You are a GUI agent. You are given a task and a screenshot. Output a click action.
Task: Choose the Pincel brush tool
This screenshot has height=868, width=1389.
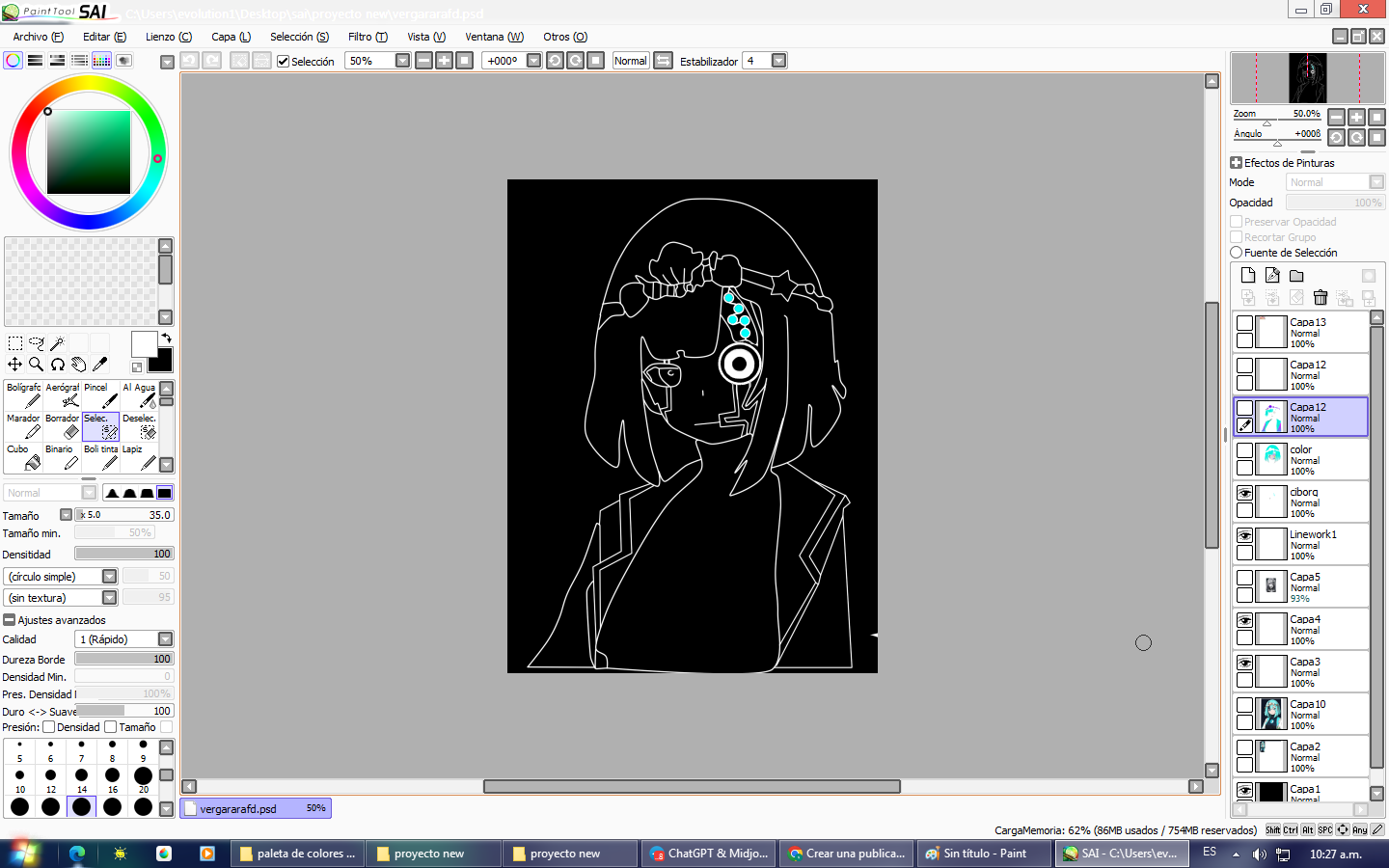point(101,395)
